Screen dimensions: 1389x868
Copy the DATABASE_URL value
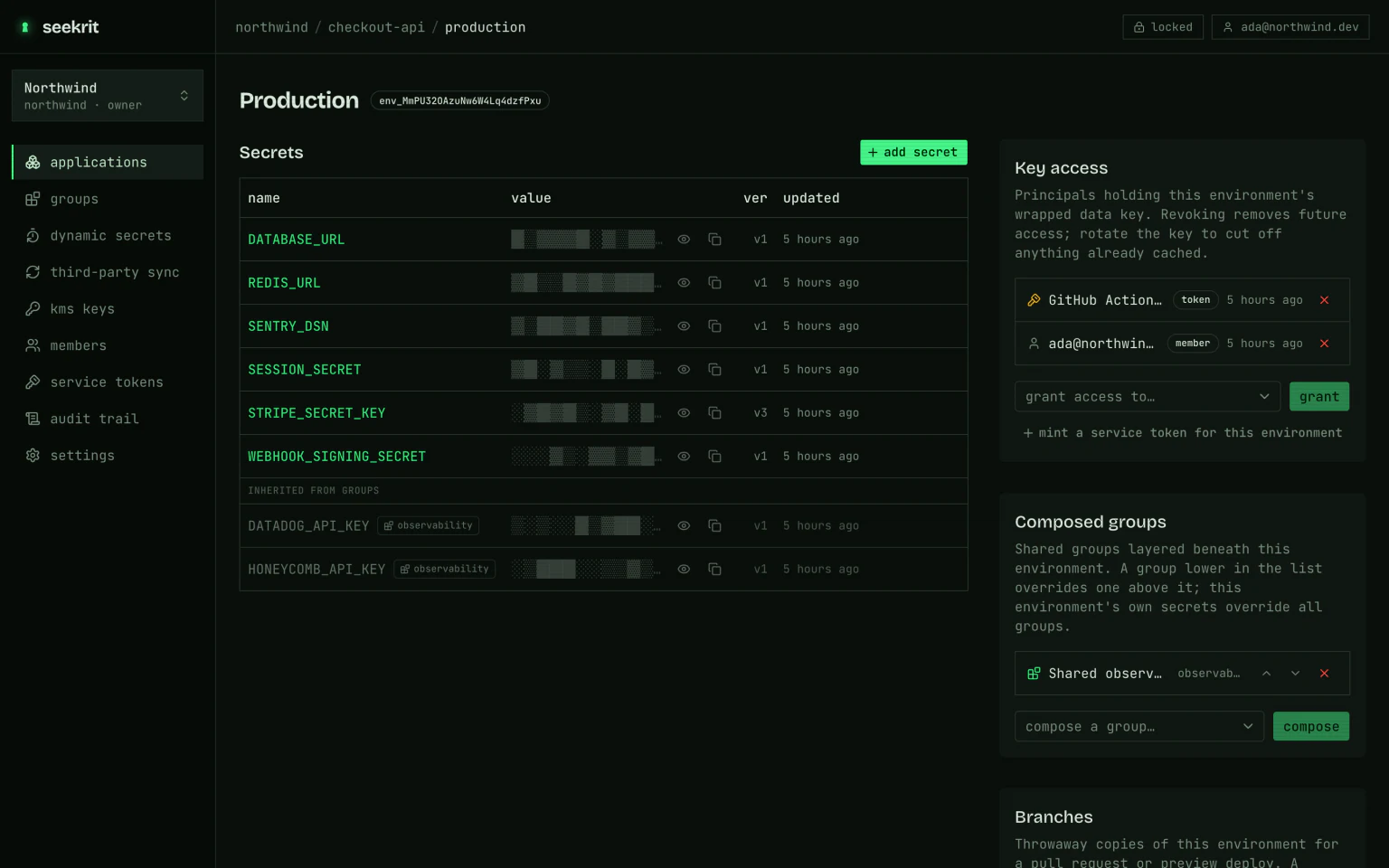click(714, 240)
